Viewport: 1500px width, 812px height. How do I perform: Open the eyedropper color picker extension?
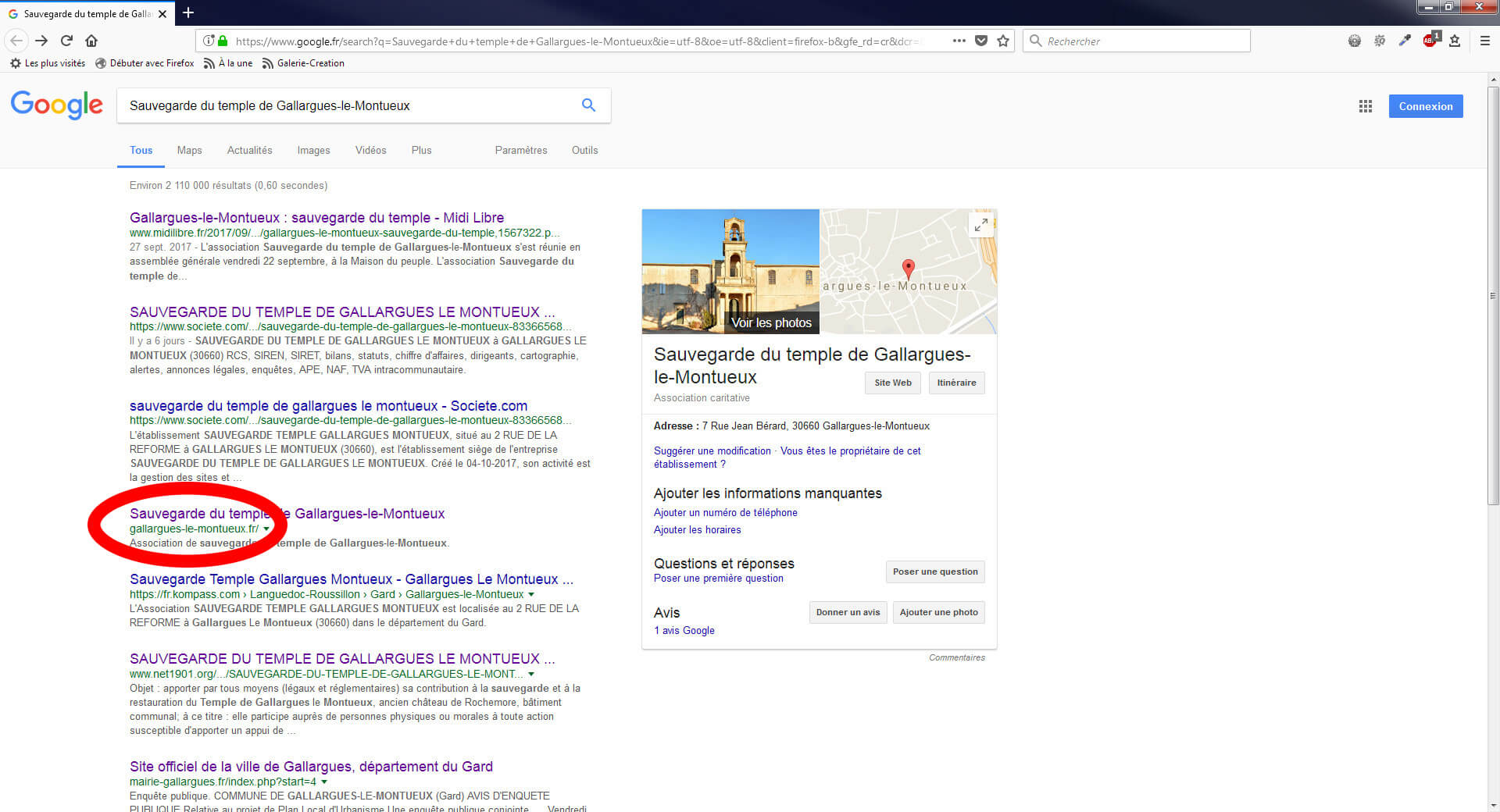(x=1405, y=41)
